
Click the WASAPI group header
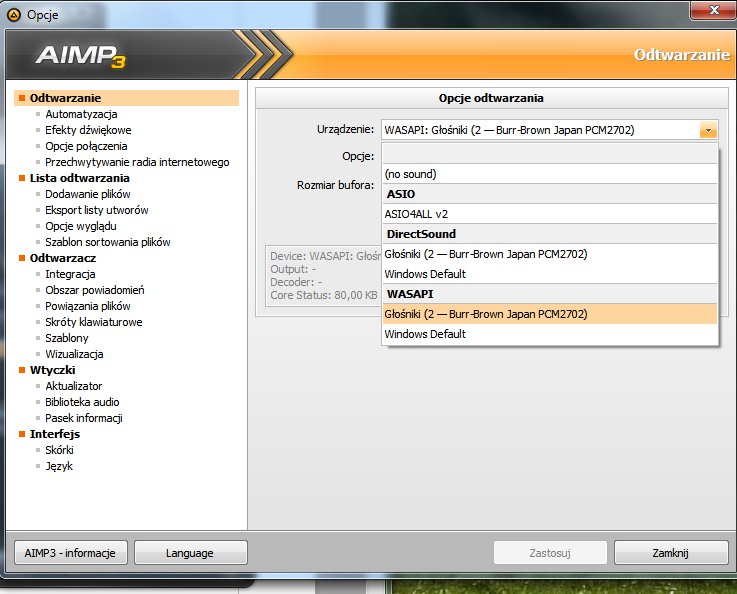[550, 294]
